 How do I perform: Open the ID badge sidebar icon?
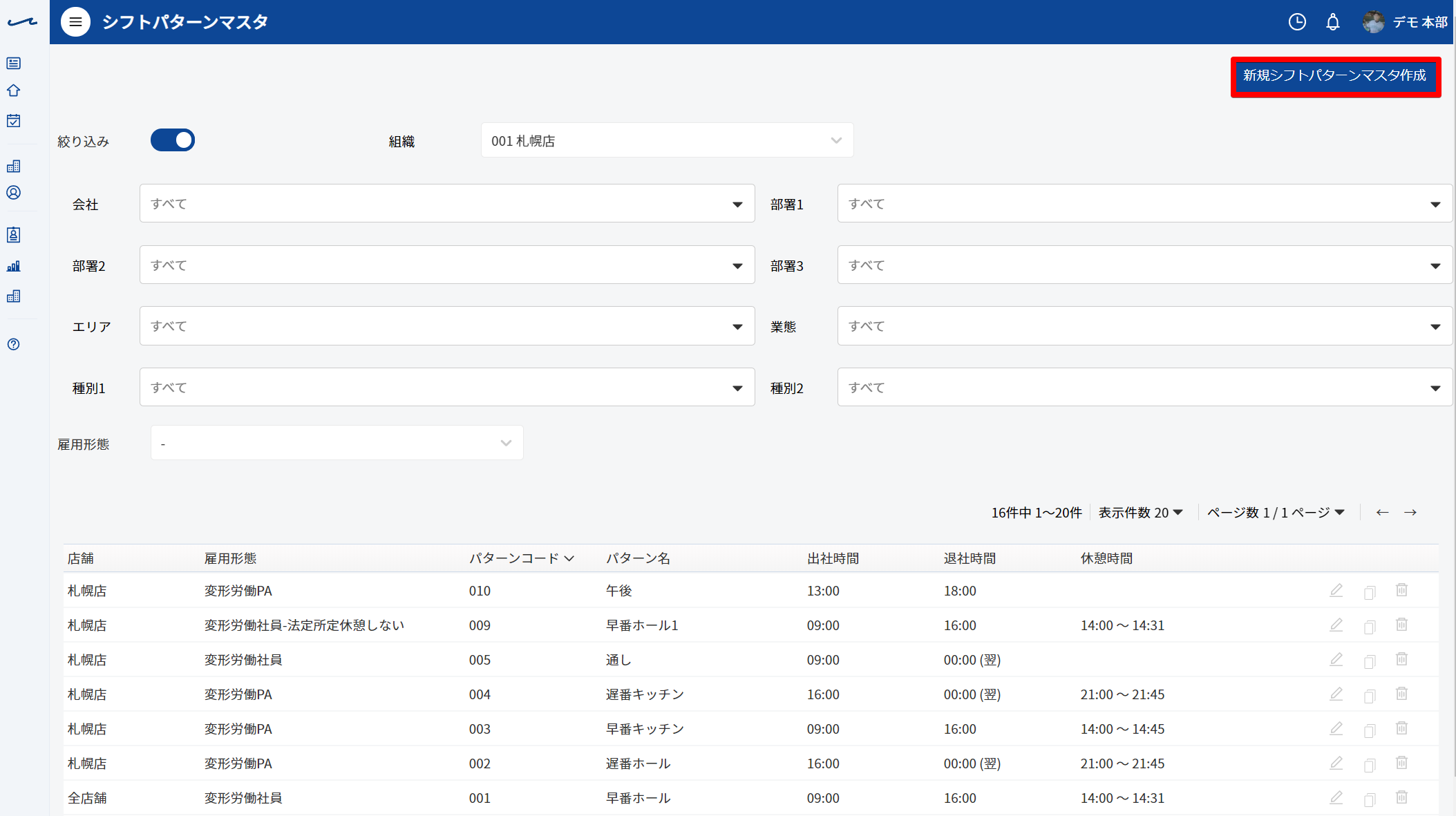14,235
